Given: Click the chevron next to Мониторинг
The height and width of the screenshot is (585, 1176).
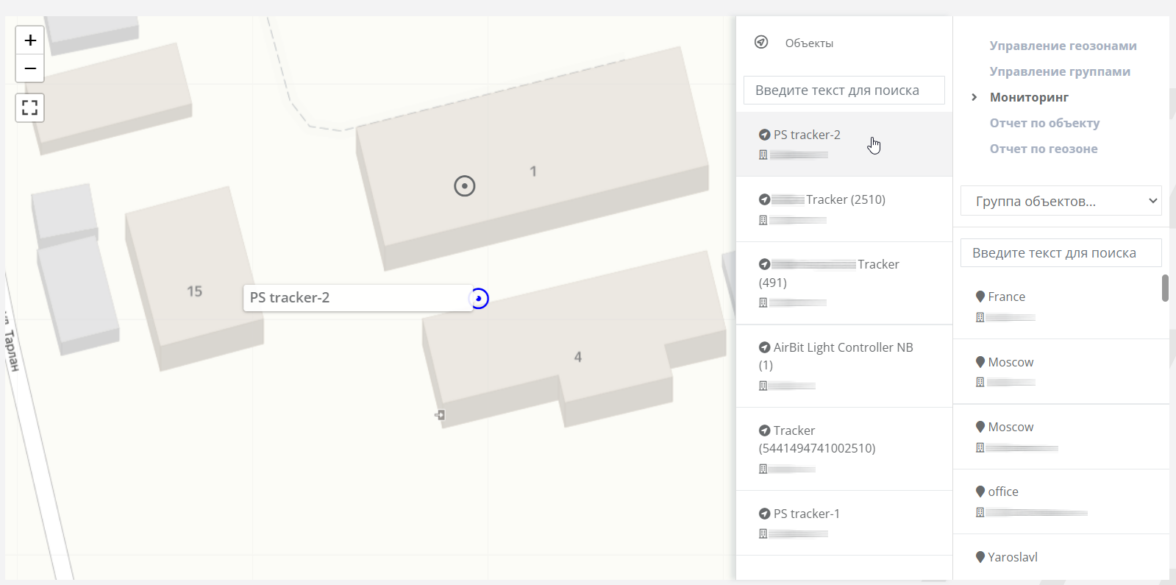Looking at the screenshot, I should tap(974, 97).
